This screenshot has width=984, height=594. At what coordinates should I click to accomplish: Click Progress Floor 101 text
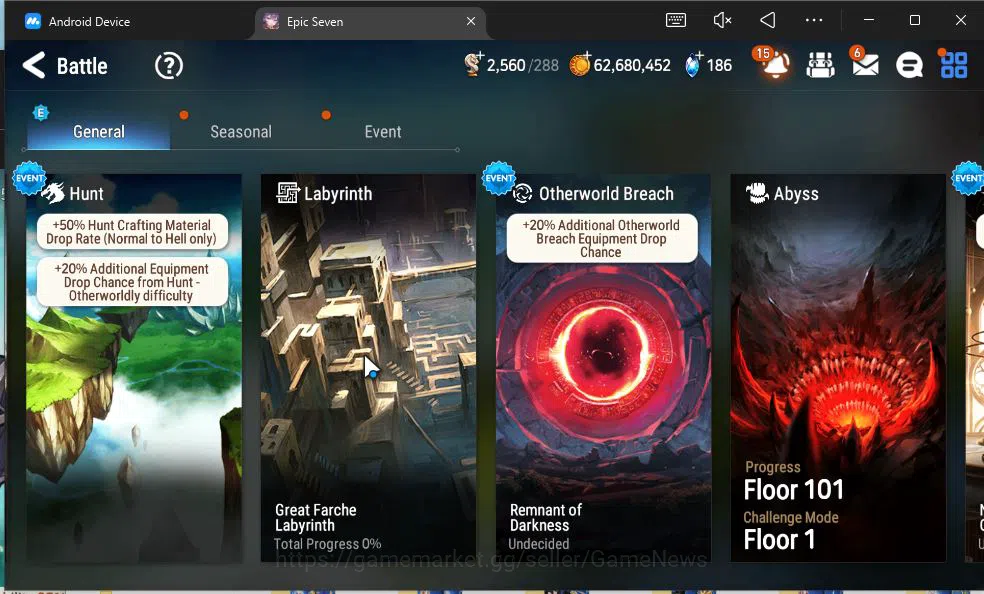(794, 482)
